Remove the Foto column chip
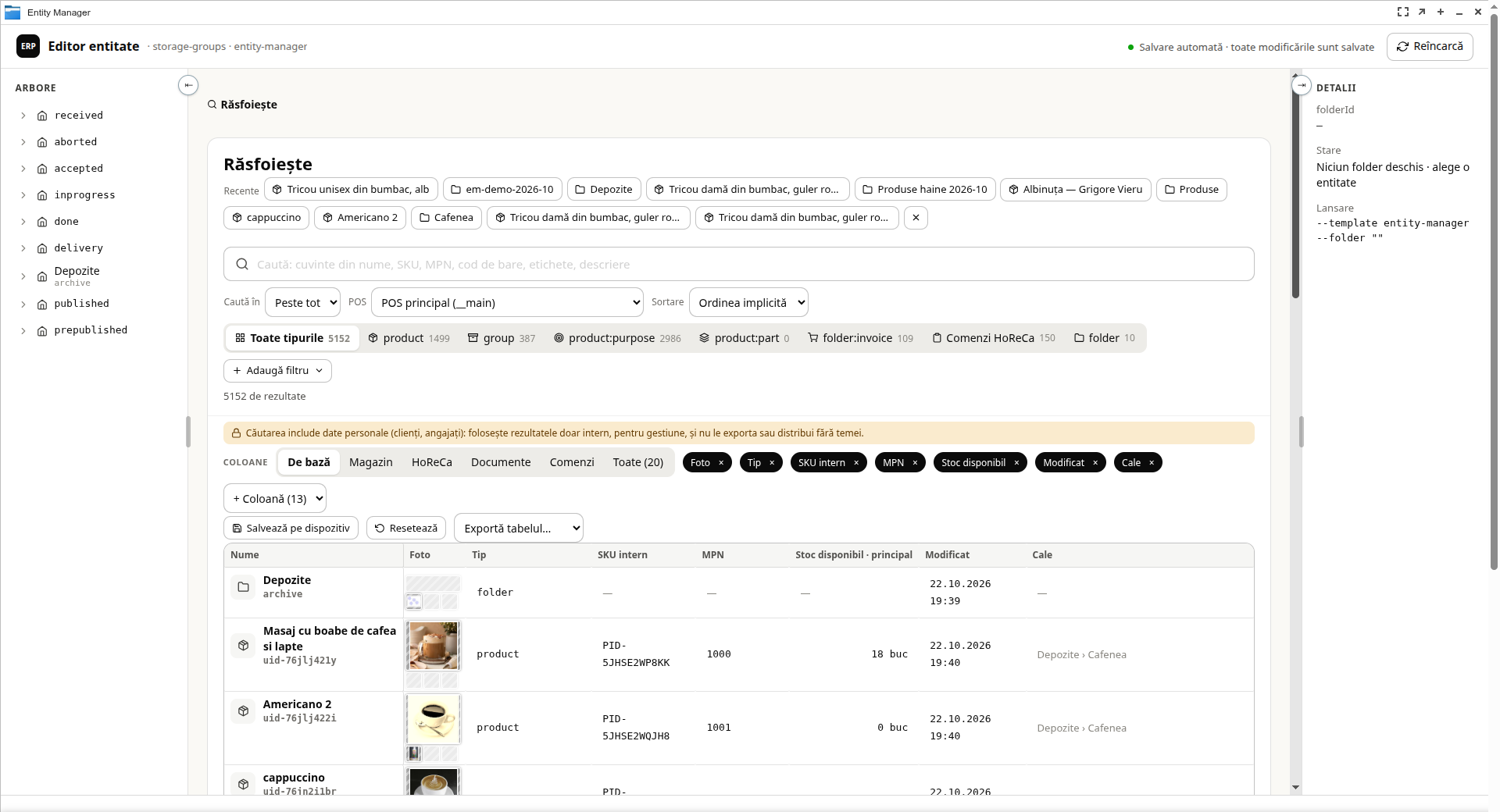 pos(721,463)
